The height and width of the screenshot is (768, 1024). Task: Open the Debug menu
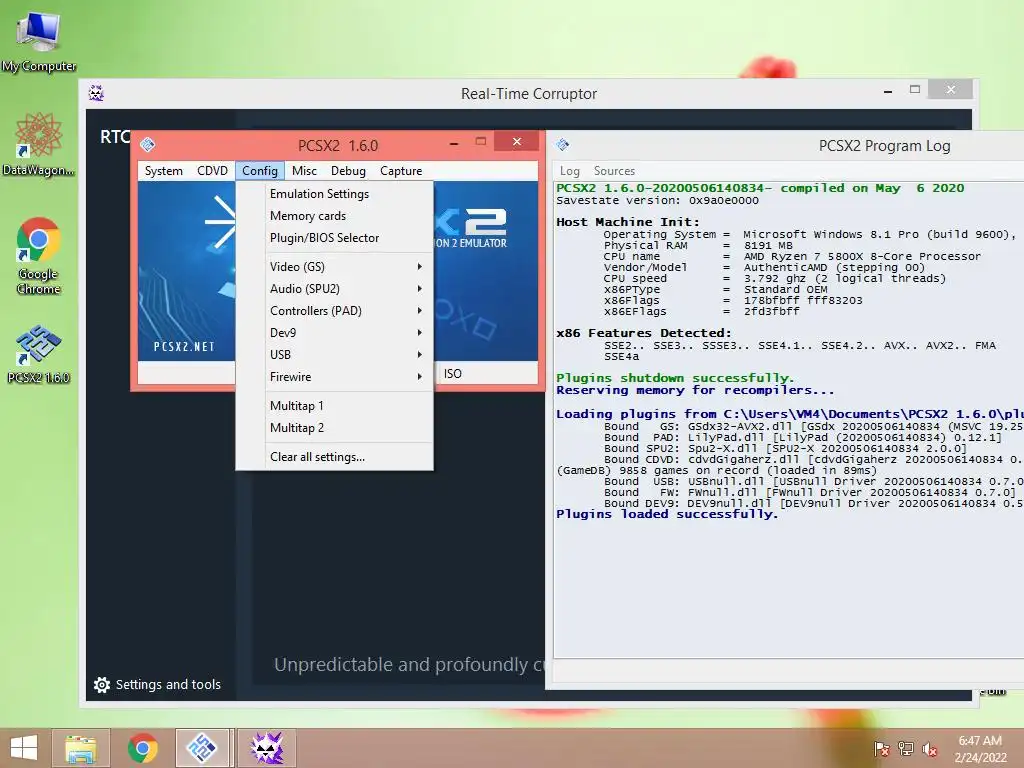point(348,170)
